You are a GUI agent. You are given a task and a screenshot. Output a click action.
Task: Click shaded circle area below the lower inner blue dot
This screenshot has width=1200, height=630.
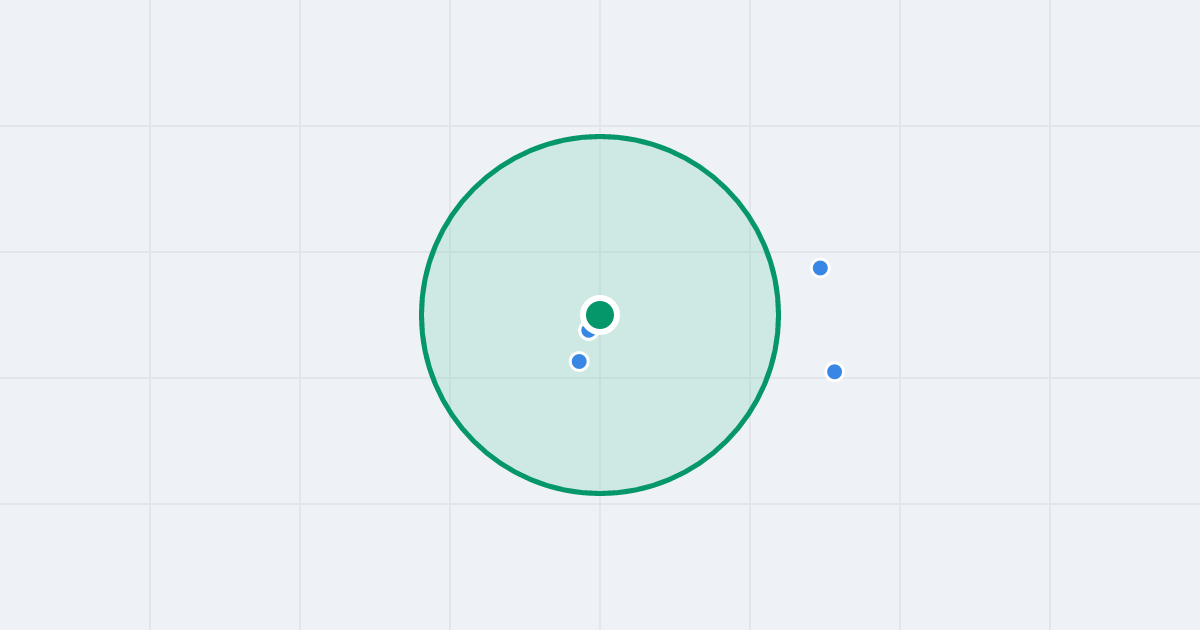click(x=580, y=430)
